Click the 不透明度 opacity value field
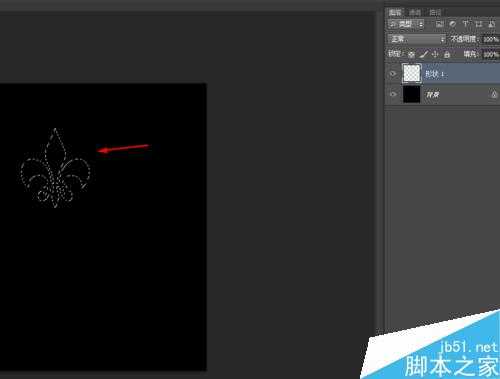The height and width of the screenshot is (379, 500). [491, 39]
